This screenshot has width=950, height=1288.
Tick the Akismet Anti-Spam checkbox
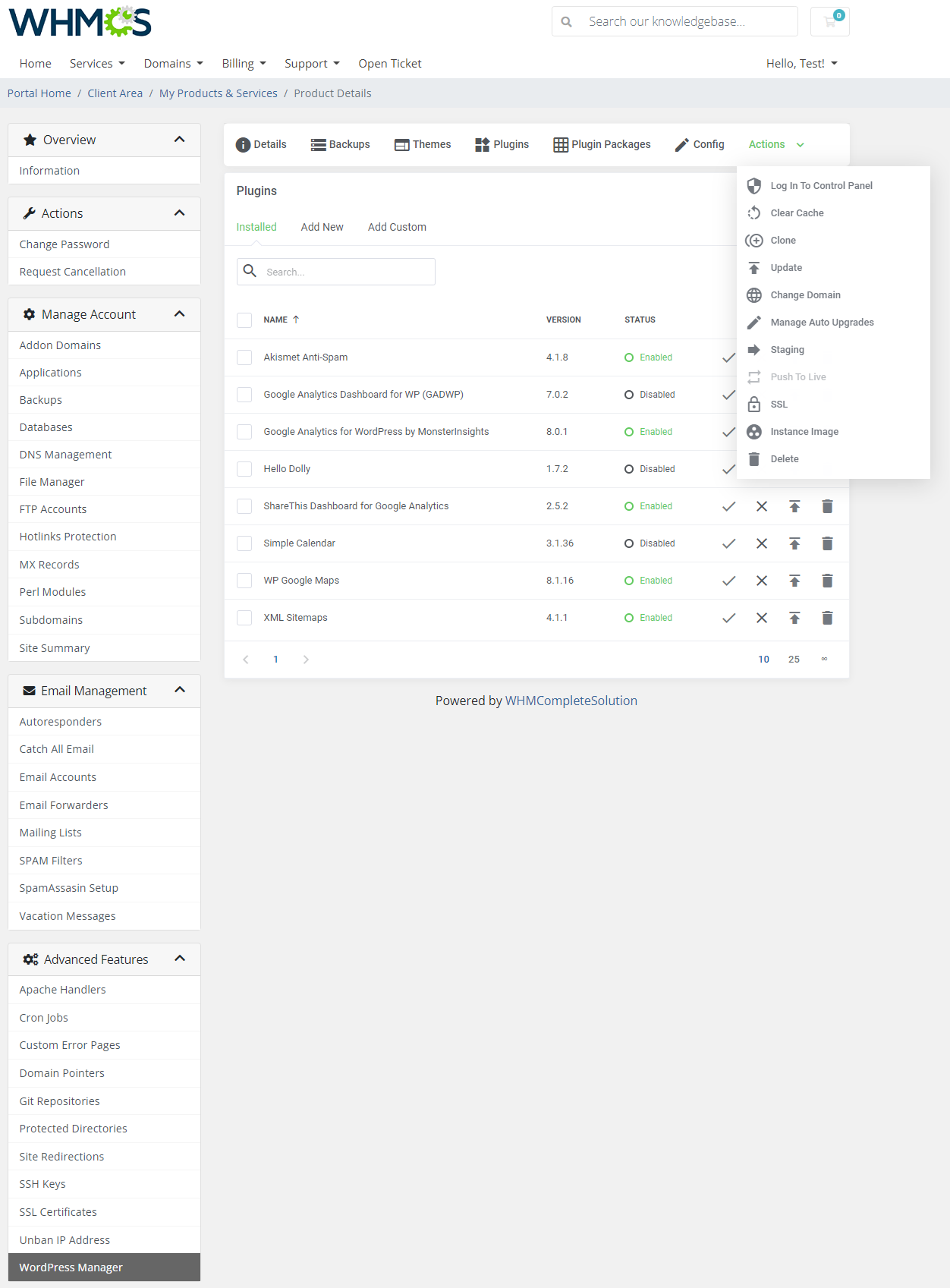pyautogui.click(x=244, y=357)
